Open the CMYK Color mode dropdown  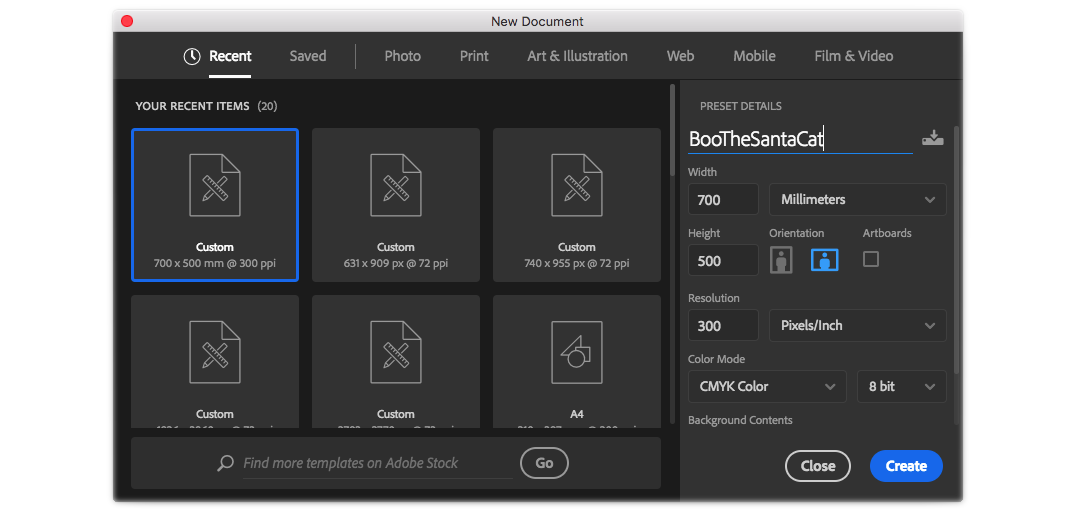coord(767,386)
